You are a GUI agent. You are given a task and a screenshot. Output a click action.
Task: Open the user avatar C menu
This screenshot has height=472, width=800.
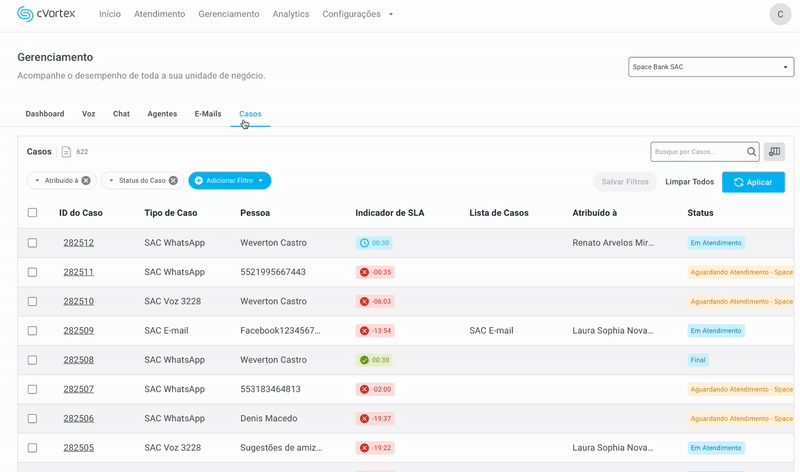pos(780,14)
